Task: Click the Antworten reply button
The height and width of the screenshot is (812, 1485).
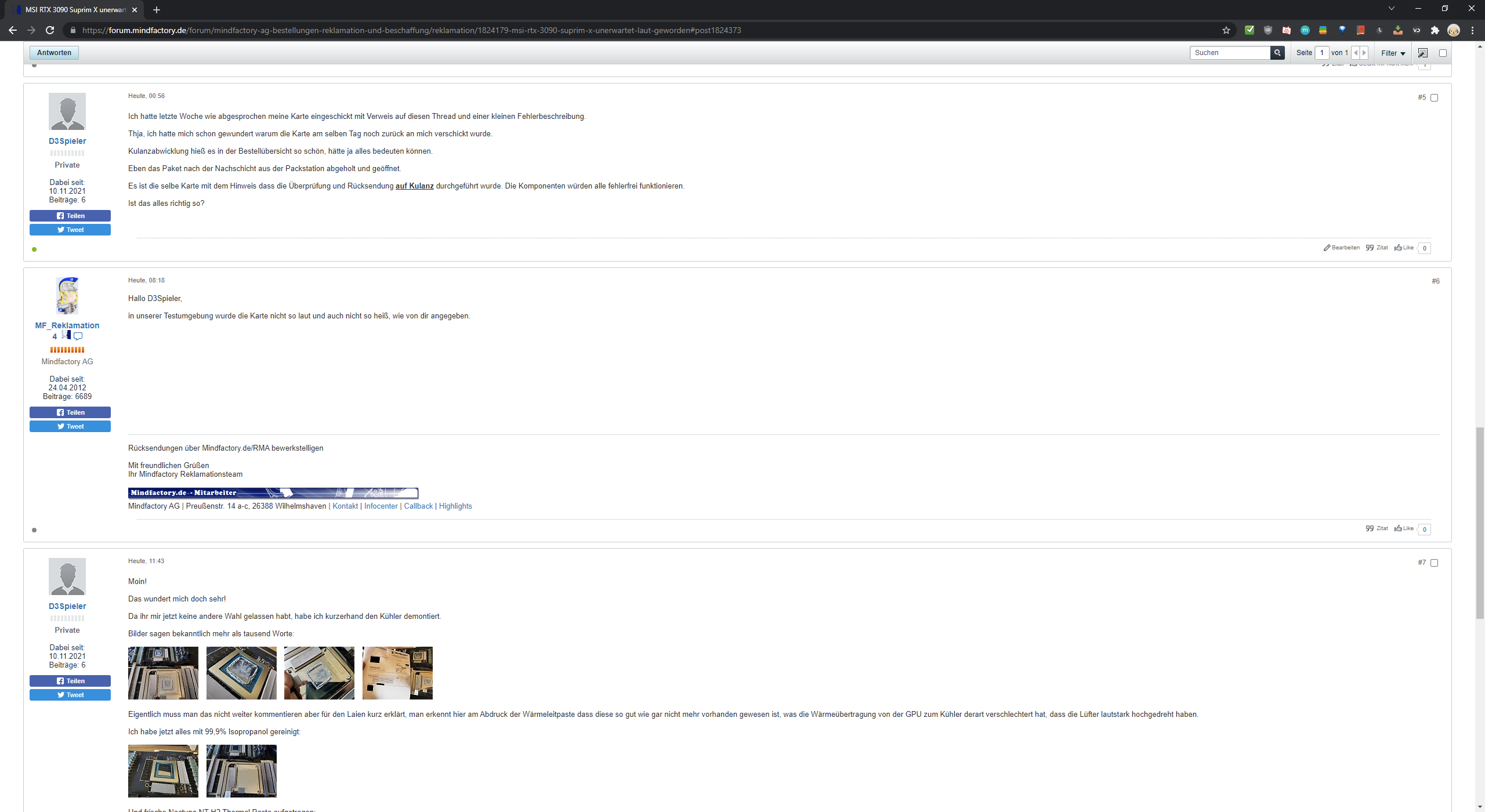Action: click(x=54, y=53)
